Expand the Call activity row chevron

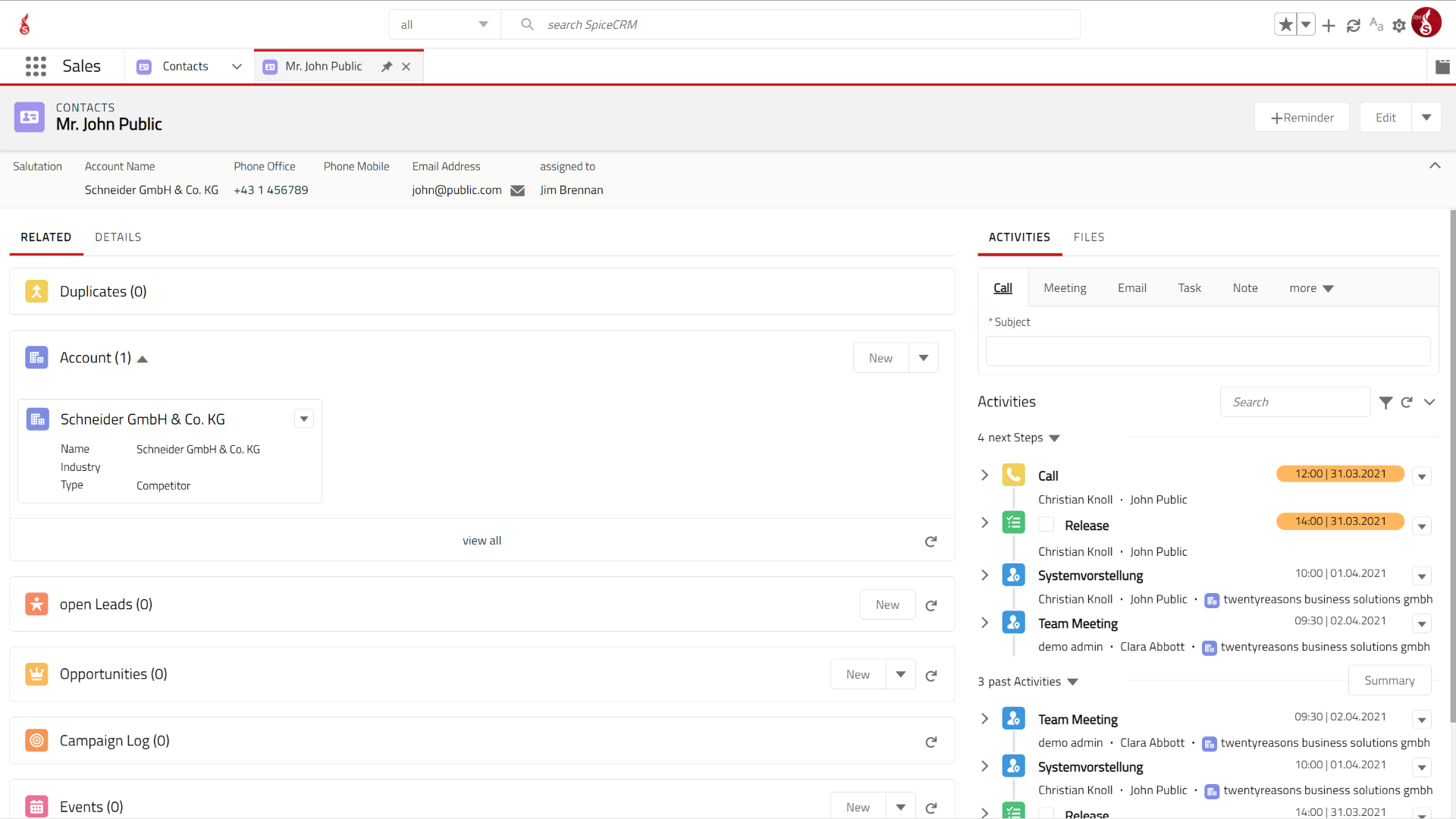(985, 475)
